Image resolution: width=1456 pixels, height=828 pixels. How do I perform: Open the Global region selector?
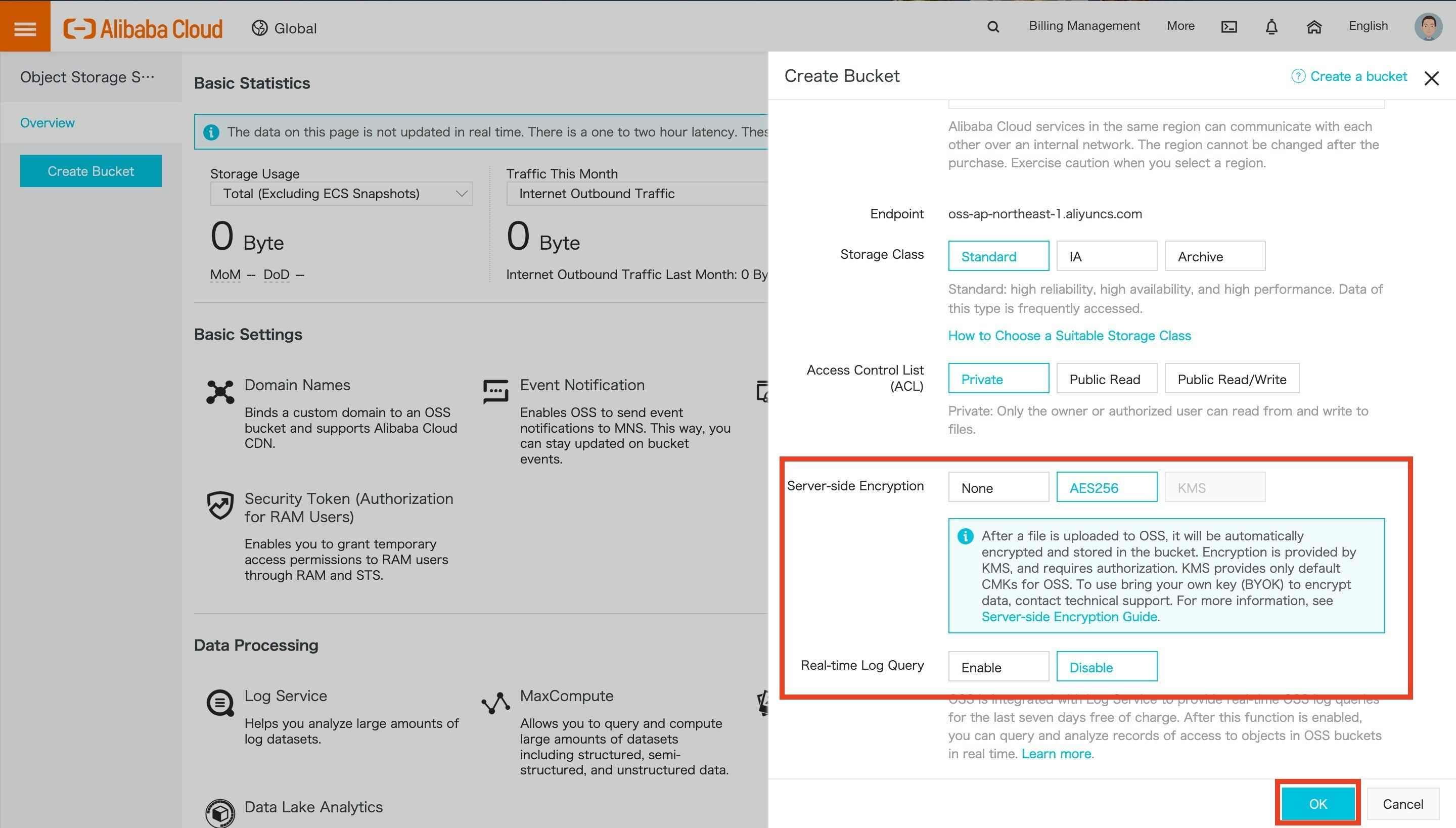coord(284,28)
